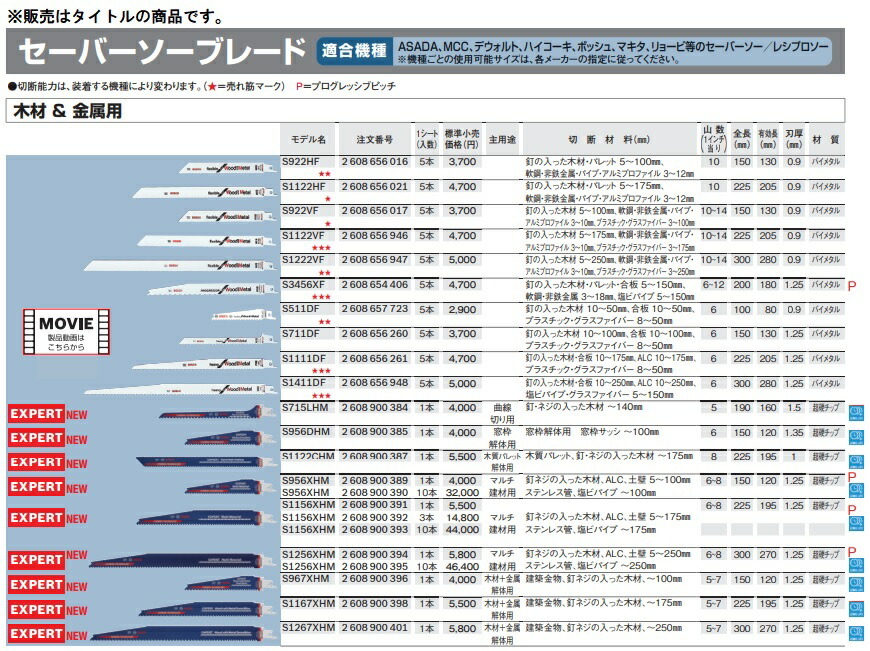
Task: Select order number 2 608 900 401
Action: (375, 628)
